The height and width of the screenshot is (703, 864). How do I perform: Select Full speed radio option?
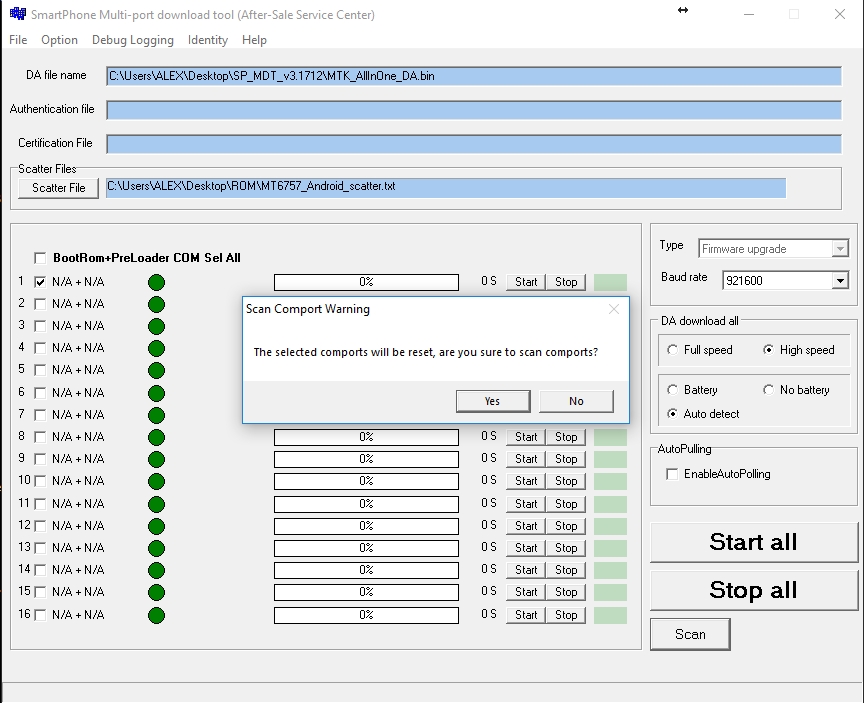tap(672, 350)
